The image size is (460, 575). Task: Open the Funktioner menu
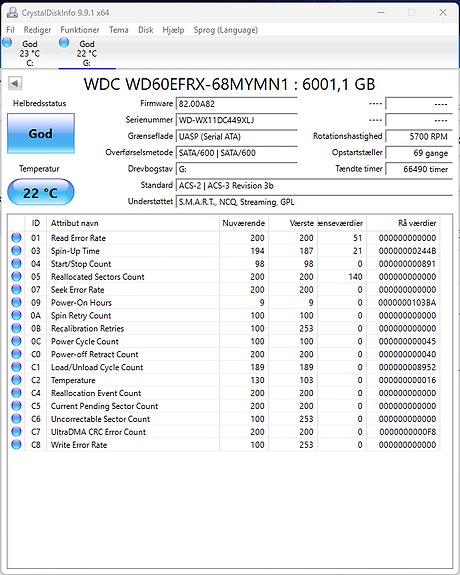coord(80,30)
